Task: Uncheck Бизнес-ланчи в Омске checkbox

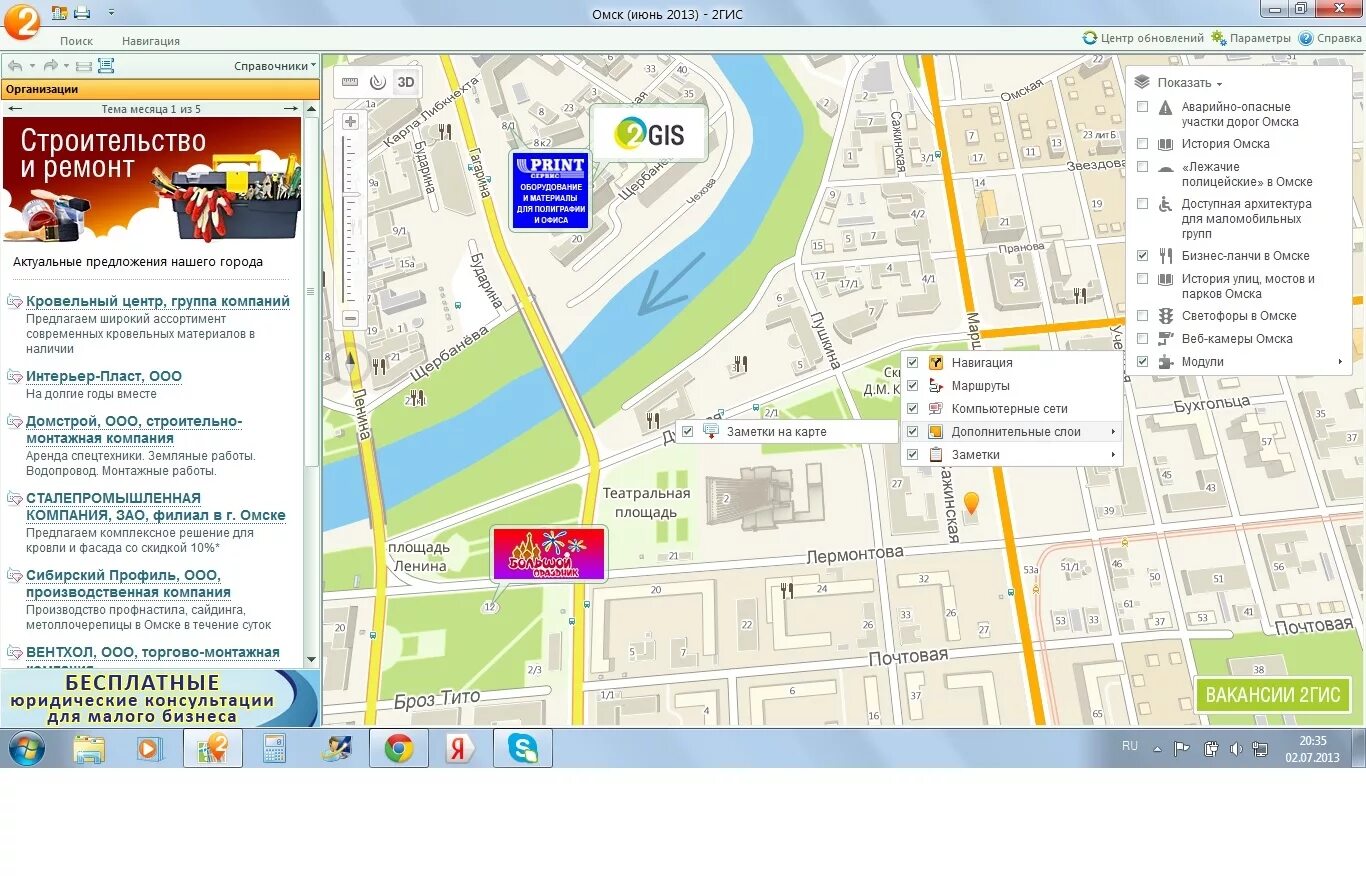Action: (1142, 256)
